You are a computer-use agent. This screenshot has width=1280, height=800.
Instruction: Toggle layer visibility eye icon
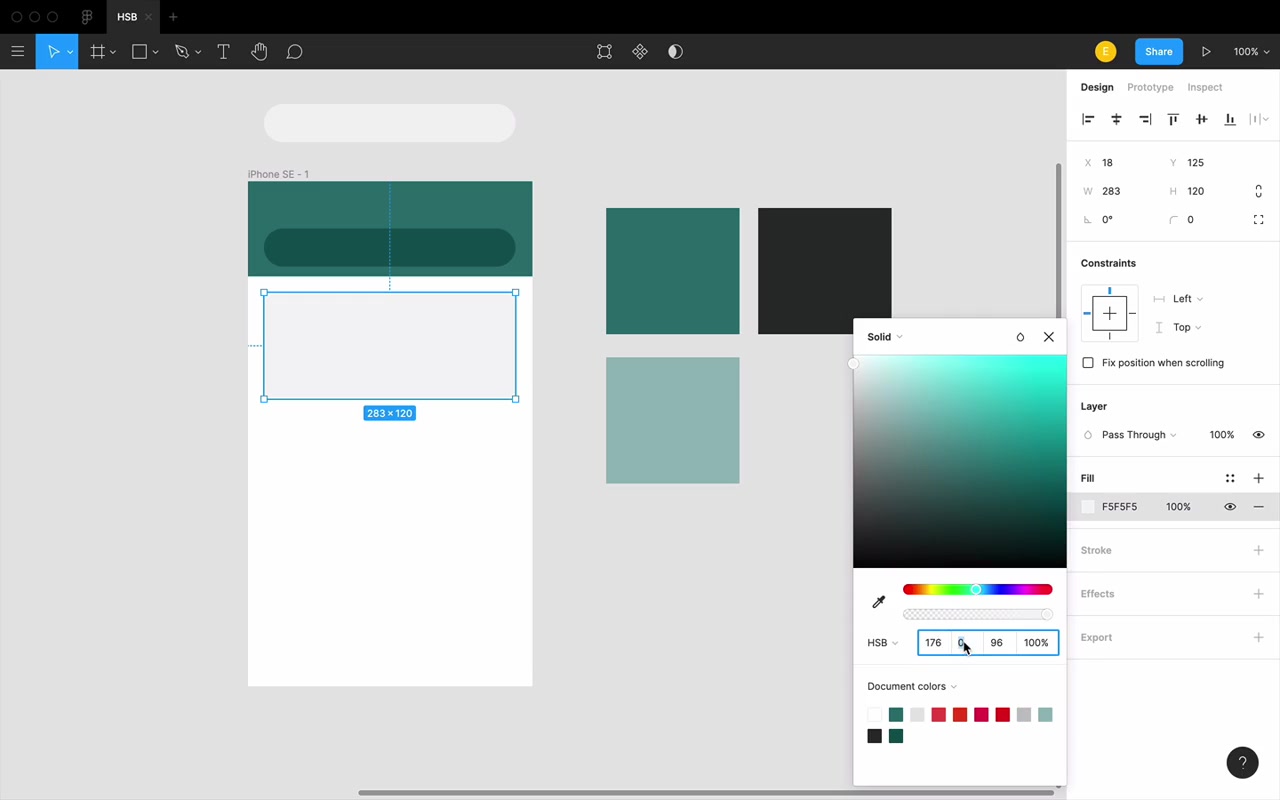tap(1258, 435)
